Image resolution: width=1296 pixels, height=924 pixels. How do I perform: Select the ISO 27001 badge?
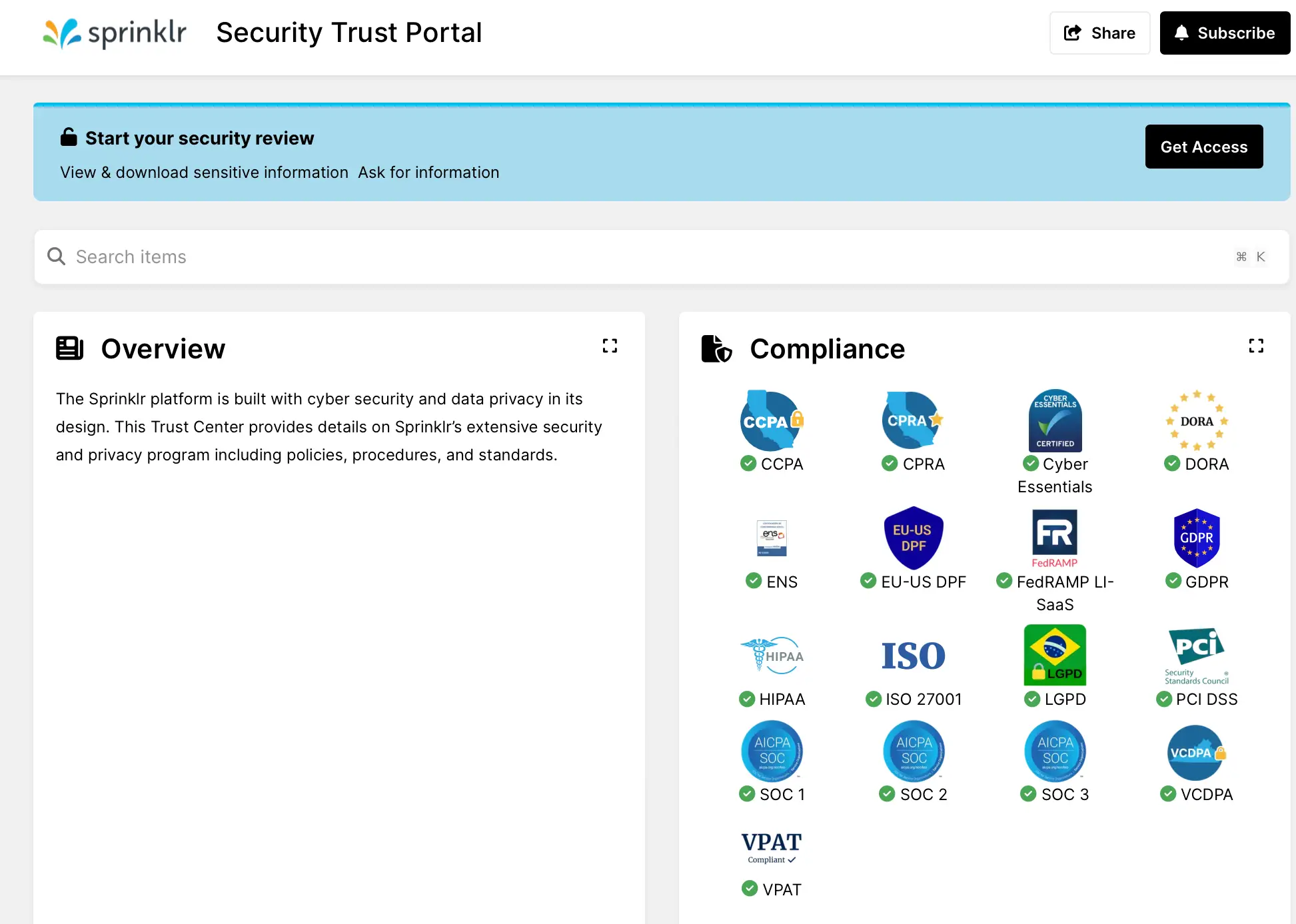coord(913,655)
